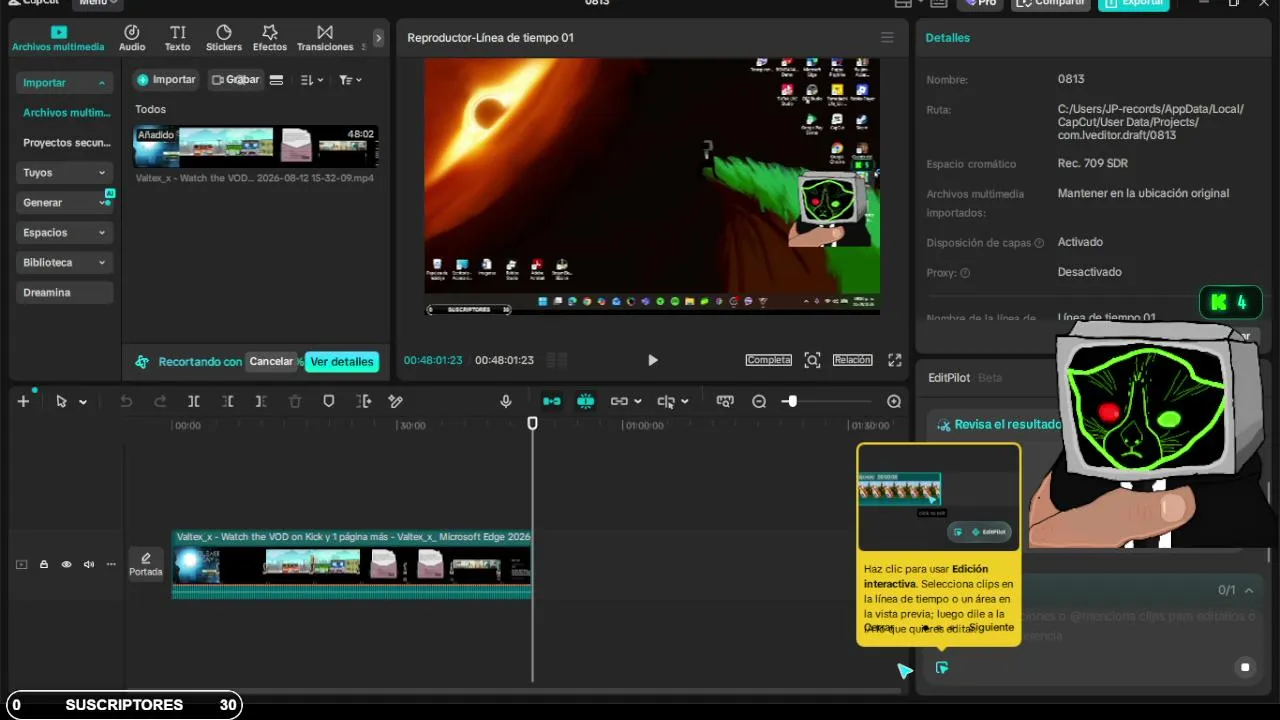Screen dimensions: 1280x720
Task: Hide the main video track
Action: [66, 565]
